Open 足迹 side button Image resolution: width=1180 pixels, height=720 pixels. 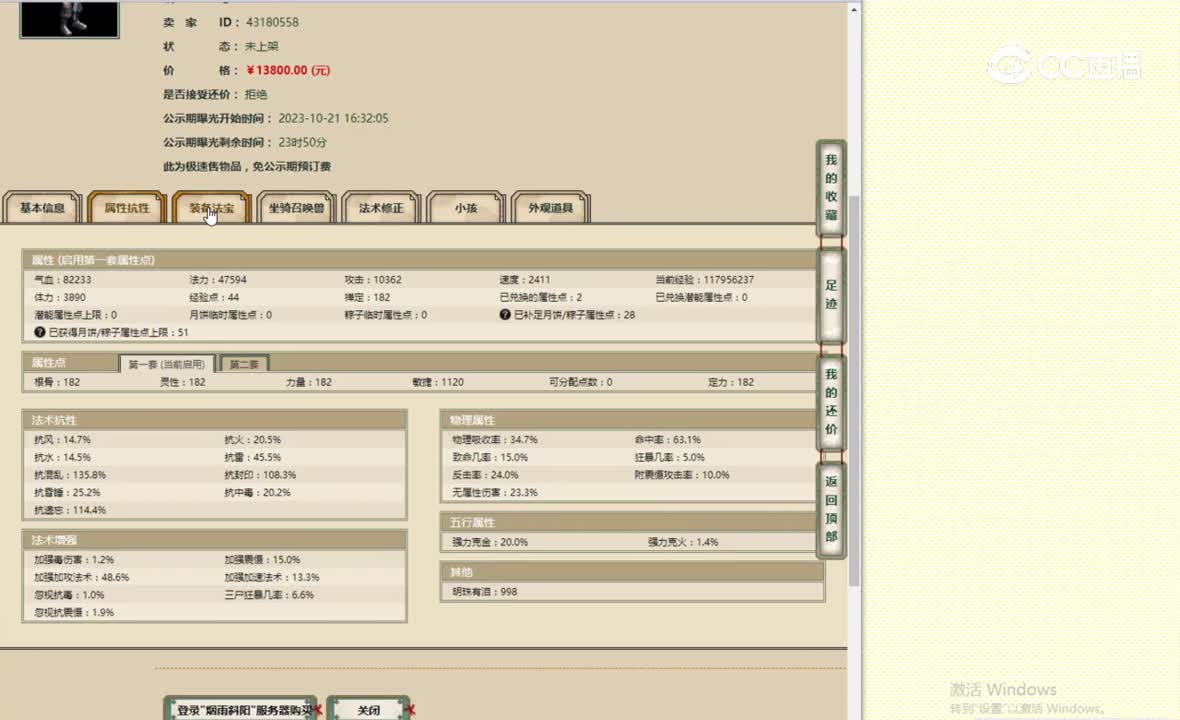831,295
